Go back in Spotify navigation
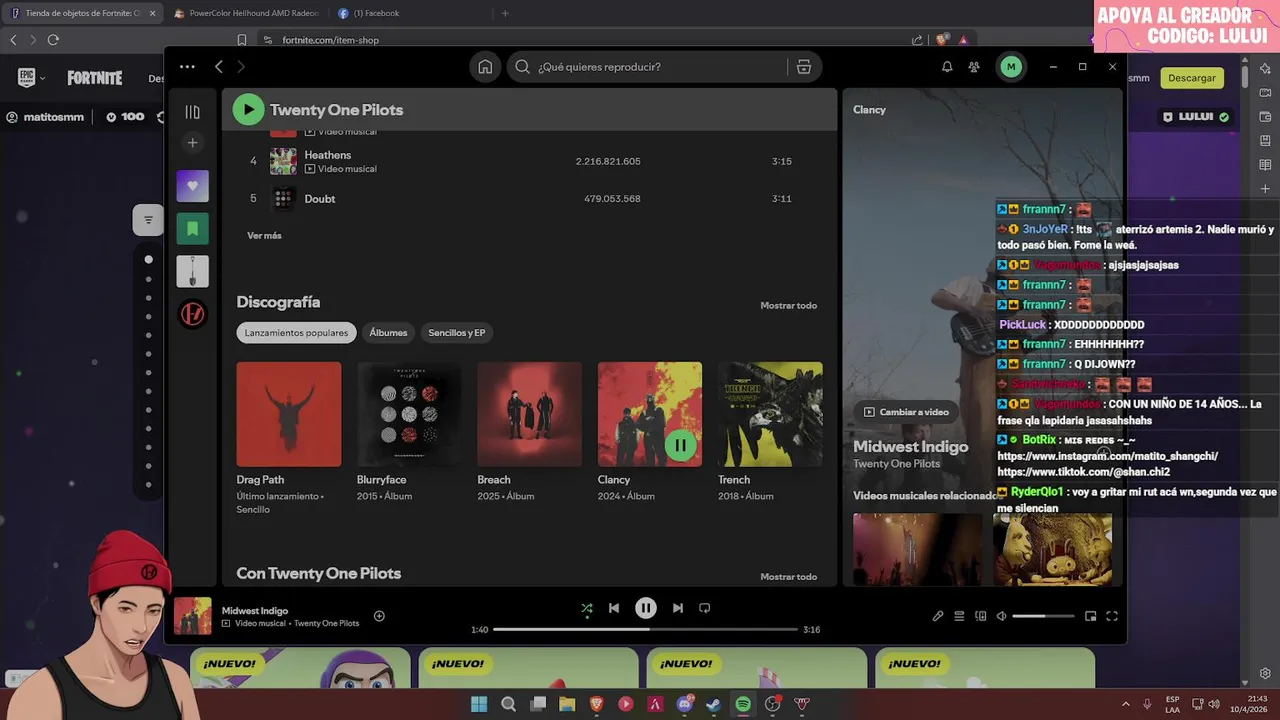Viewport: 1280px width, 720px height. 219,67
